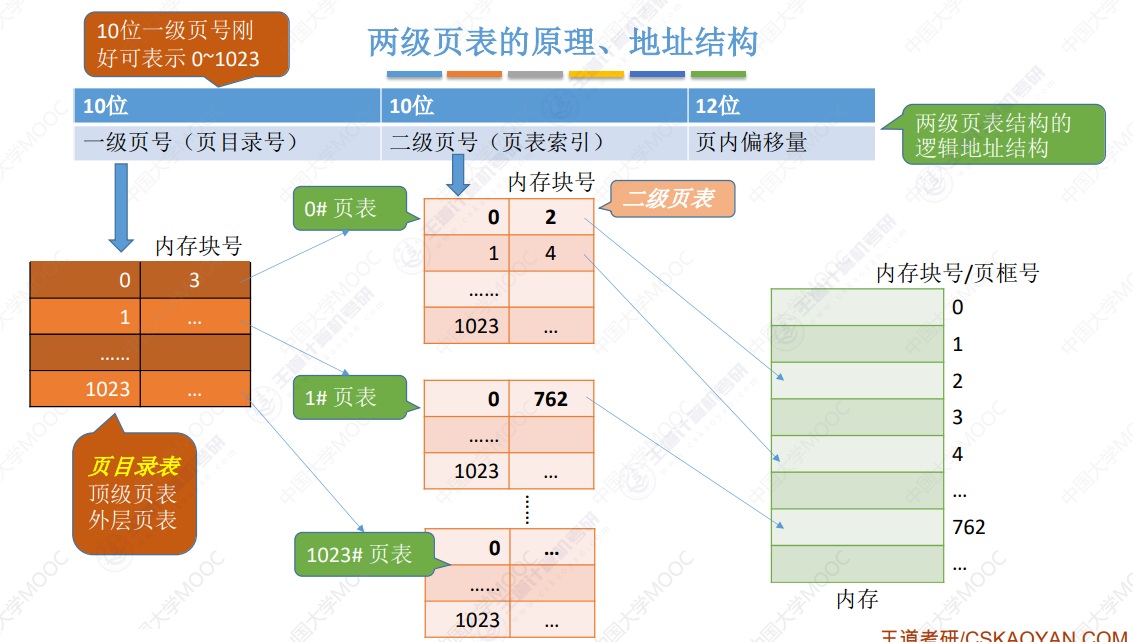Select the 10位 header above 一级页号
The height and width of the screenshot is (642, 1133).
tap(227, 106)
